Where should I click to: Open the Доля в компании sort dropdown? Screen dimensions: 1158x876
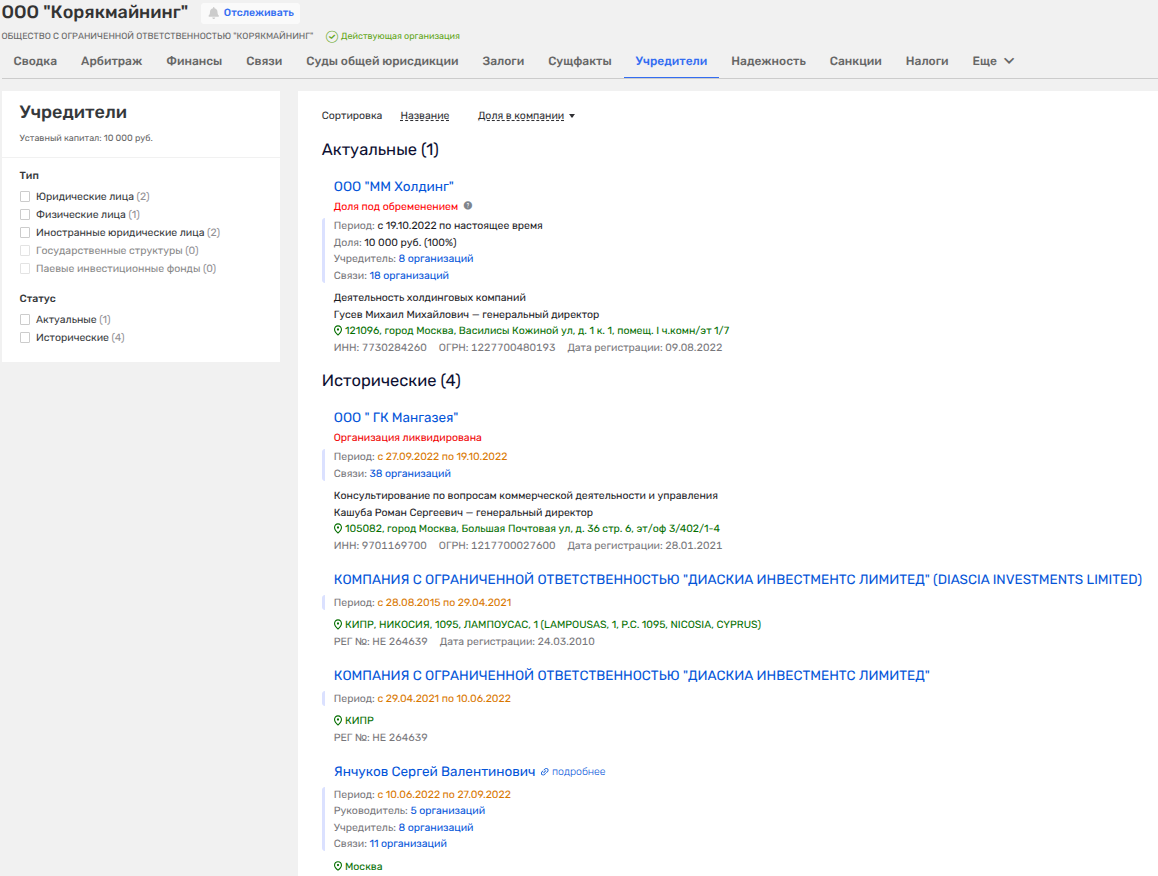point(526,116)
